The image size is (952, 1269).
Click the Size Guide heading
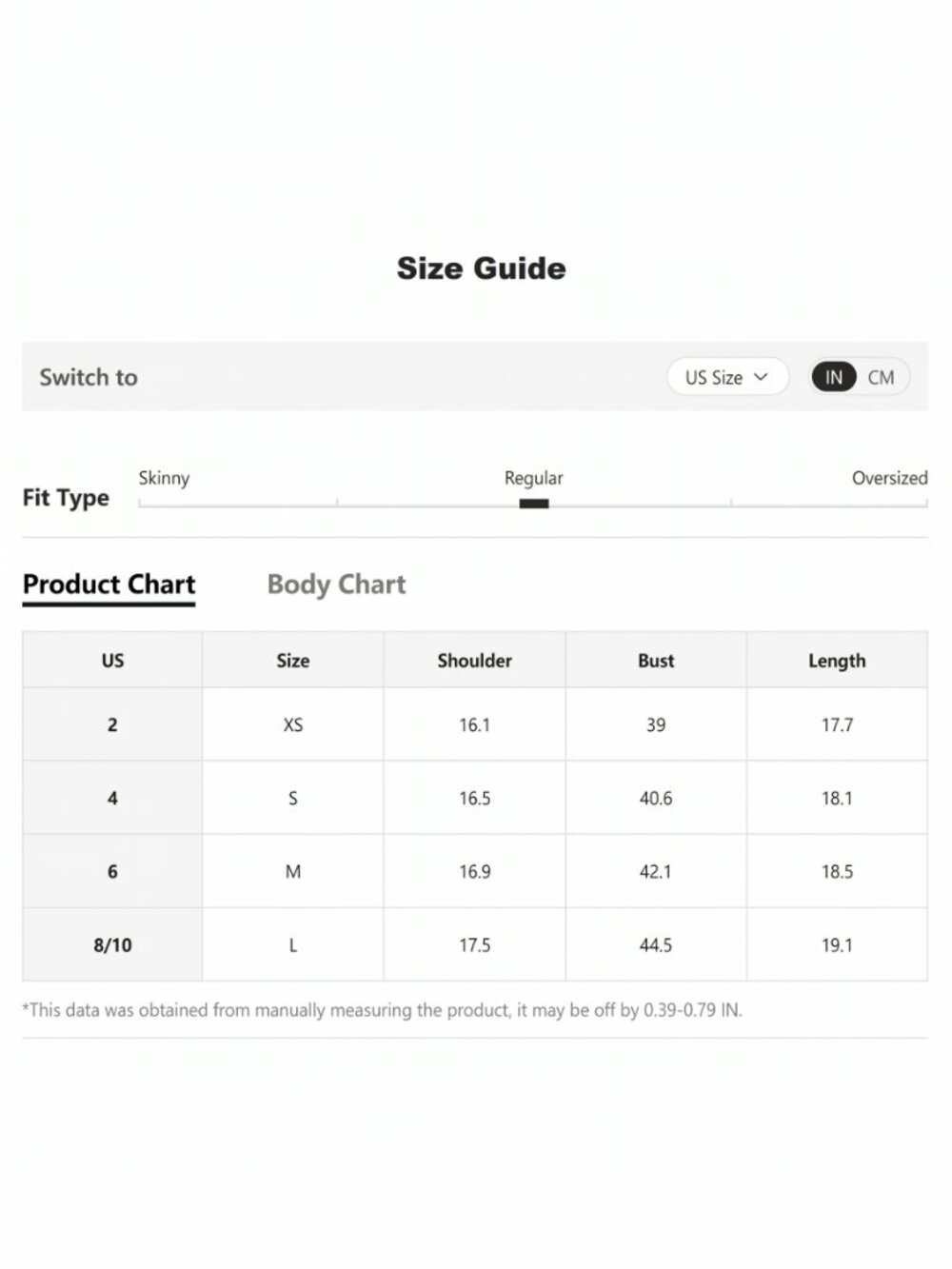(x=481, y=268)
